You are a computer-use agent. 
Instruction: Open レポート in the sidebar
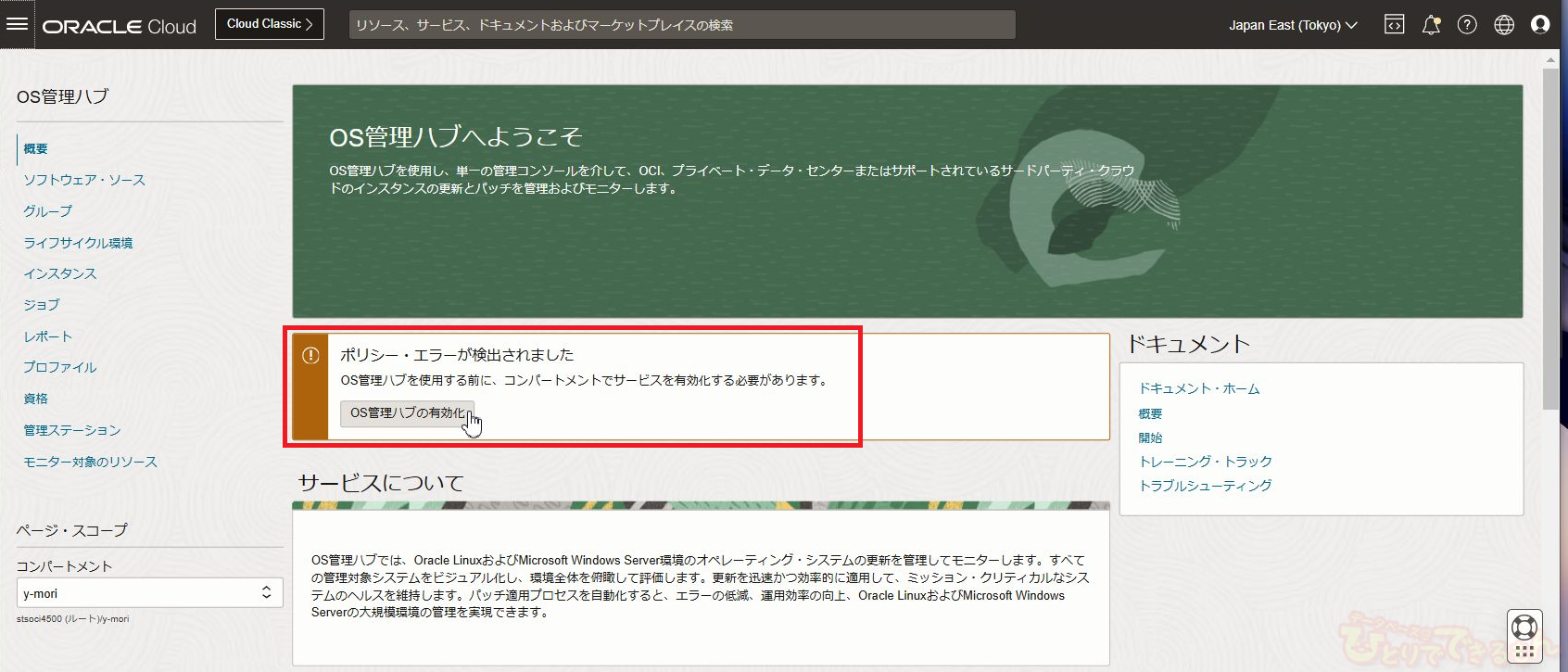[x=47, y=336]
